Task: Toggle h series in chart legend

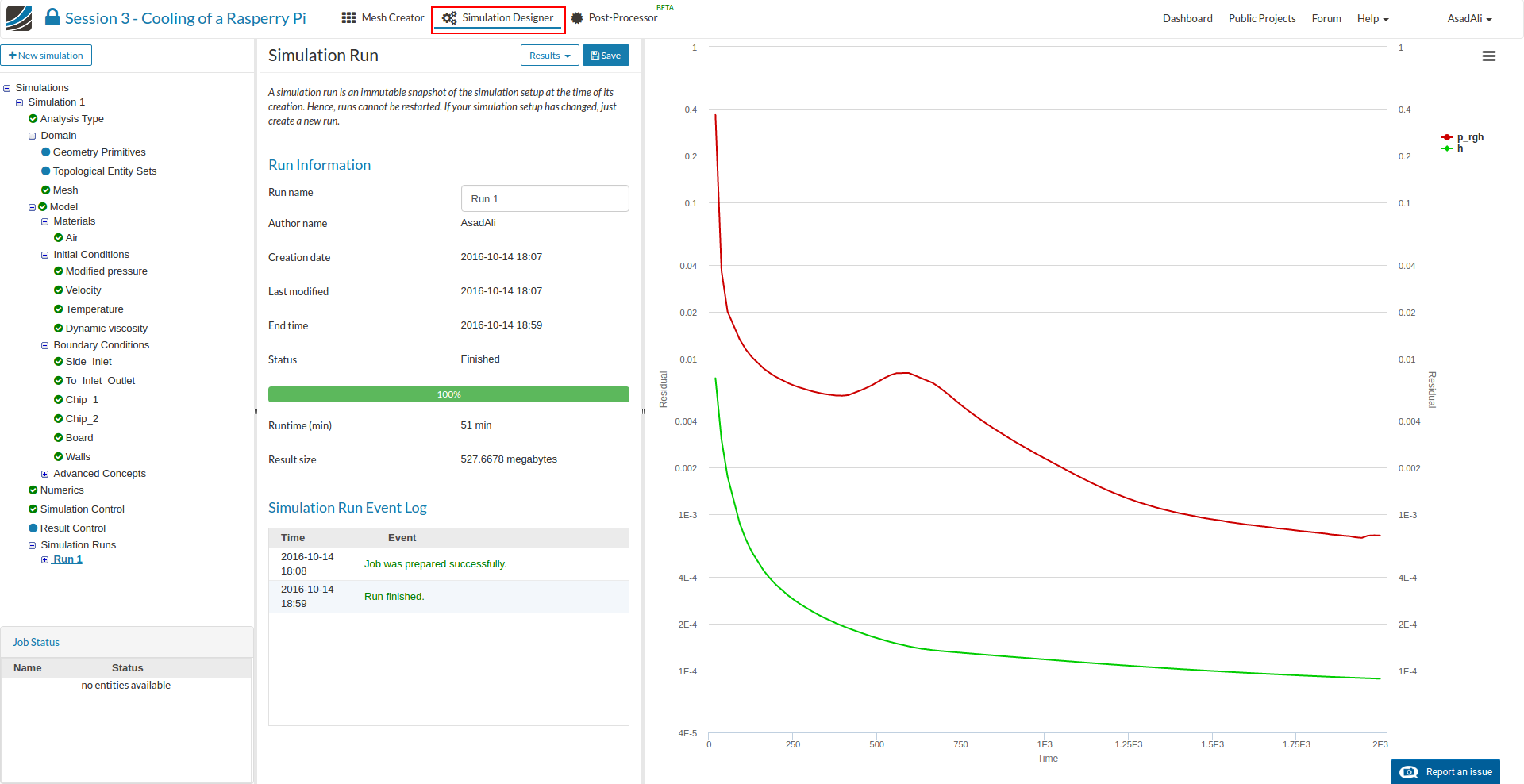Action: coord(1453,148)
